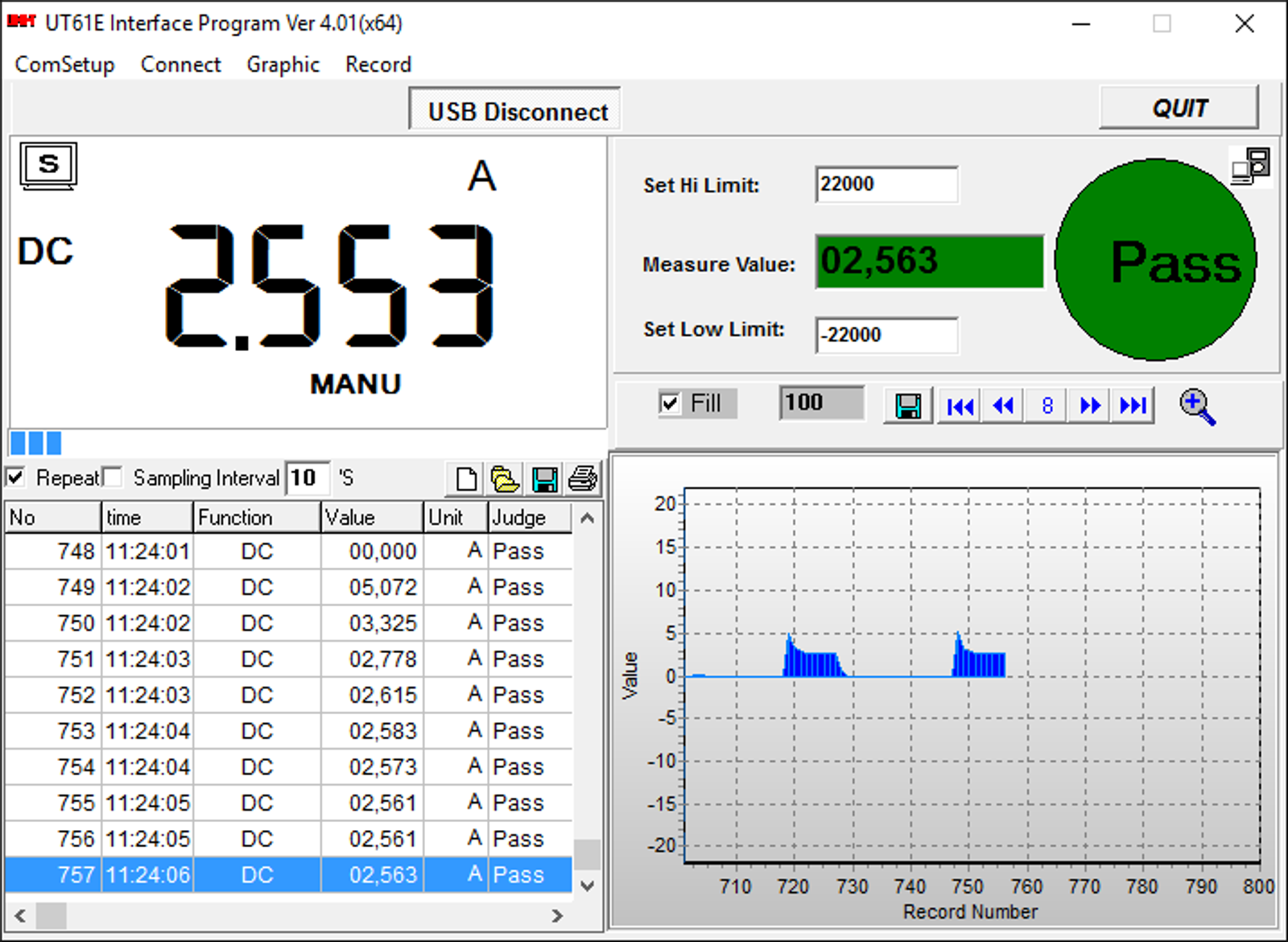Image resolution: width=1288 pixels, height=942 pixels.
Task: Open the Connect menu
Action: click(180, 64)
